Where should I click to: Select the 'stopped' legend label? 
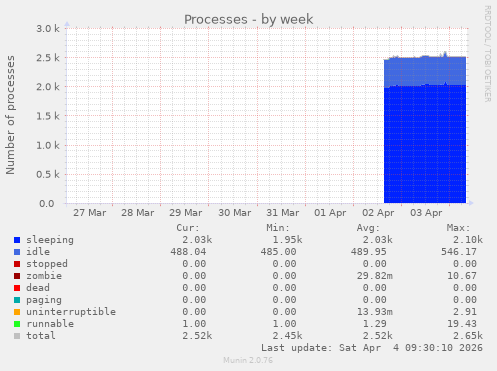[x=47, y=264]
